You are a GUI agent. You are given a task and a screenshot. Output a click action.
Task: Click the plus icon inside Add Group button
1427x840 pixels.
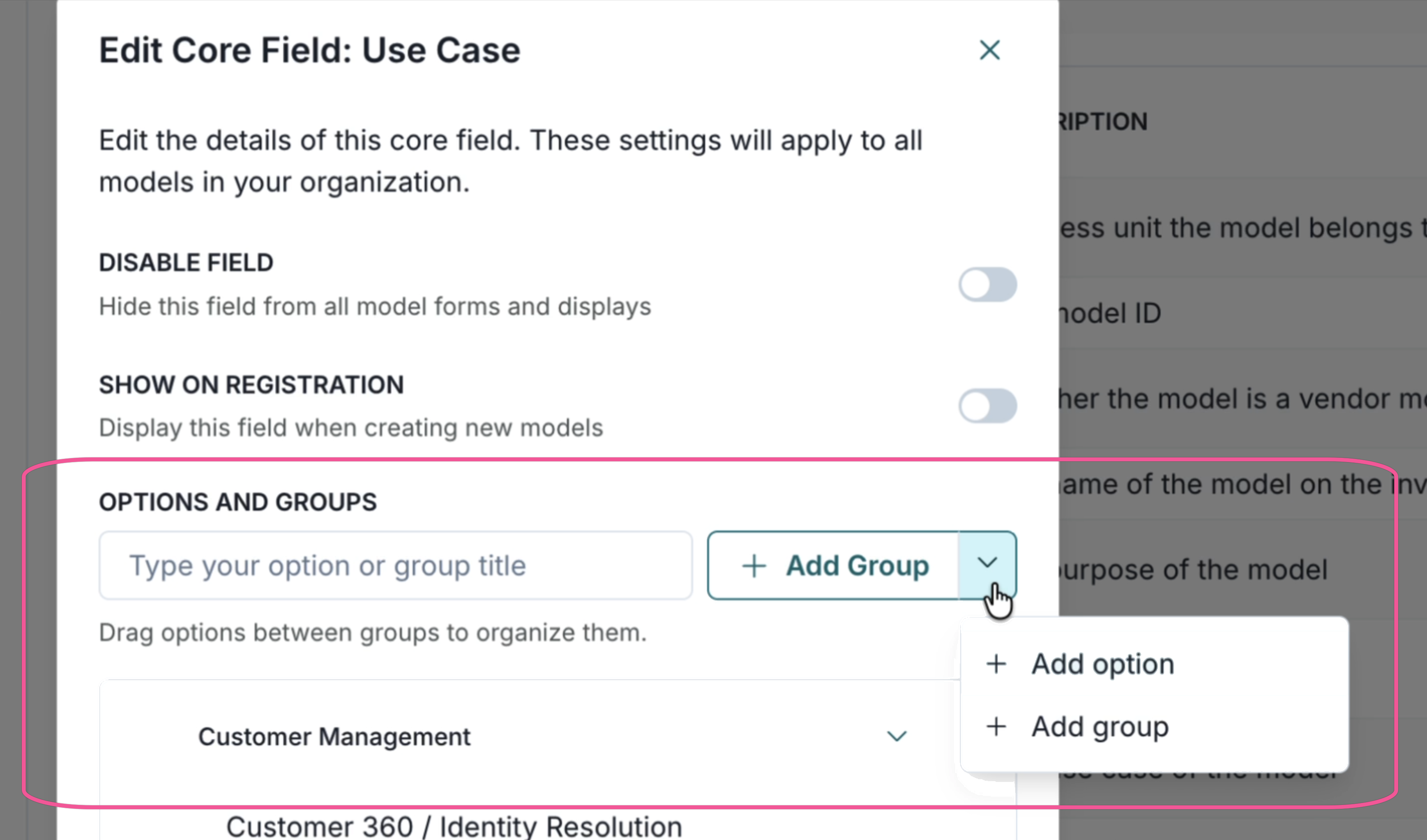(754, 566)
